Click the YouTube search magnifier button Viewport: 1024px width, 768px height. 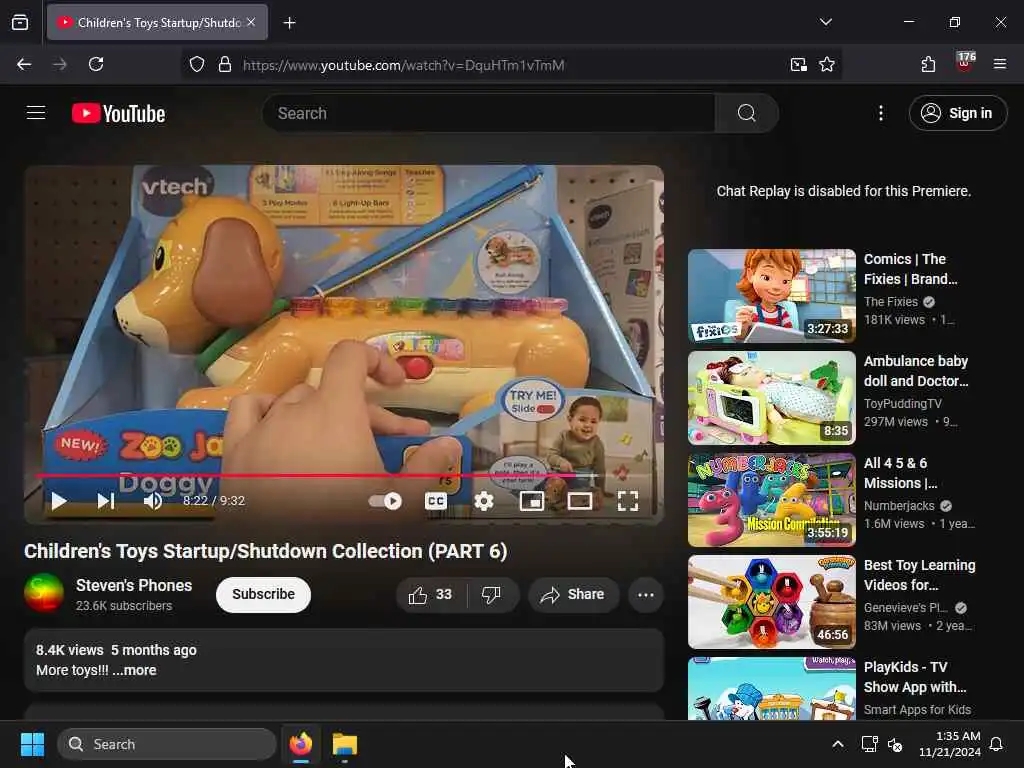click(746, 113)
